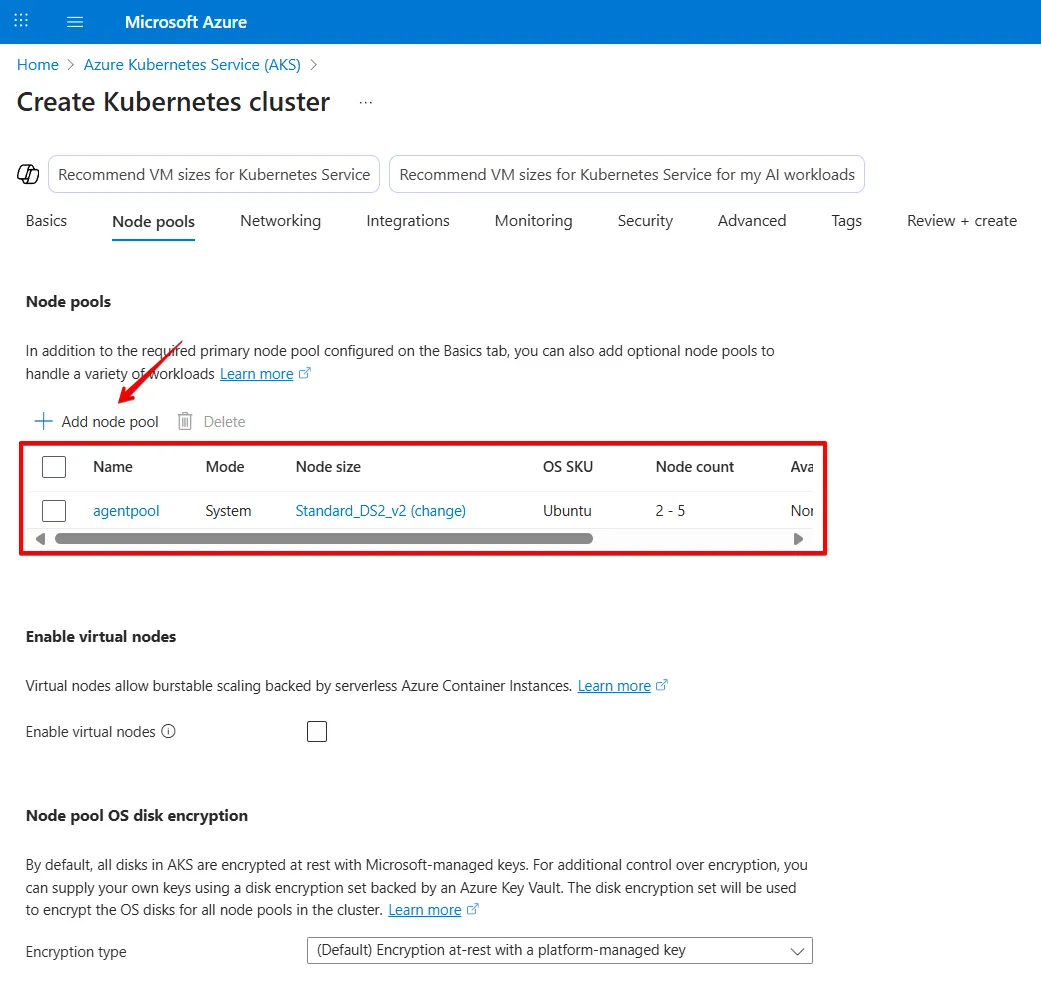This screenshot has height=997, width=1041.
Task: Click Recommend VM sizes for my AI workloads
Action: (627, 175)
